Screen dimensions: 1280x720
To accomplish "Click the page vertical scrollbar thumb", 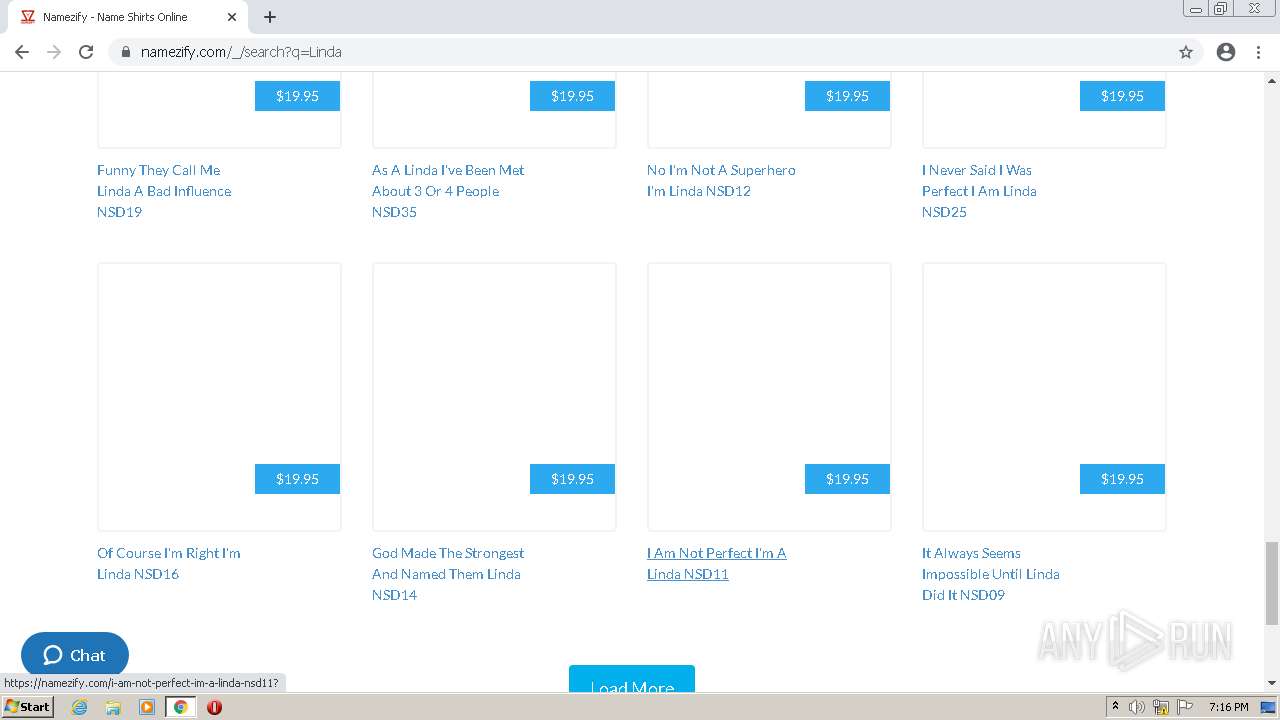I will [1271, 583].
